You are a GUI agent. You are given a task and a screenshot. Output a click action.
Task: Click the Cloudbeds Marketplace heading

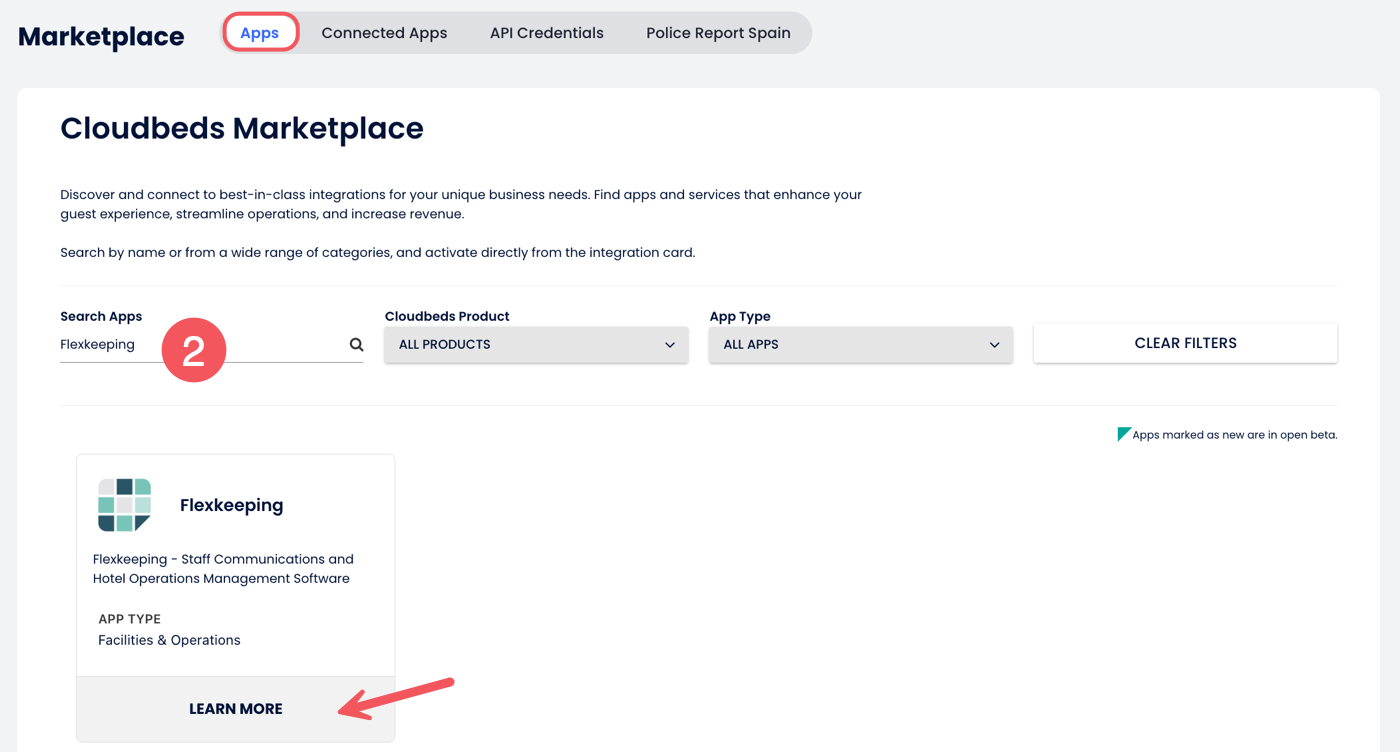click(242, 128)
